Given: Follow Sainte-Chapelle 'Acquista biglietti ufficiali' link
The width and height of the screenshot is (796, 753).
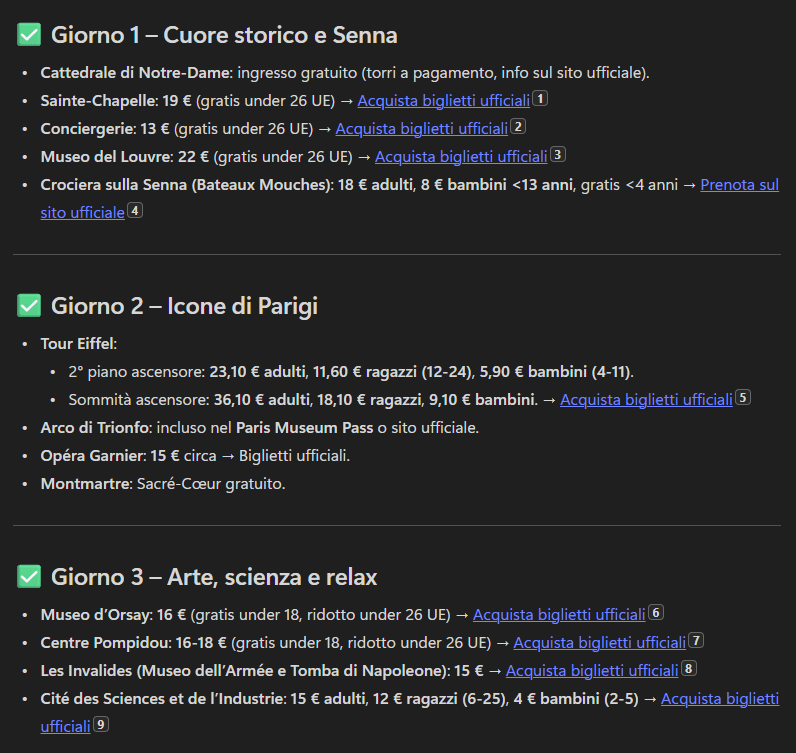Looking at the screenshot, I should pyautogui.click(x=444, y=101).
